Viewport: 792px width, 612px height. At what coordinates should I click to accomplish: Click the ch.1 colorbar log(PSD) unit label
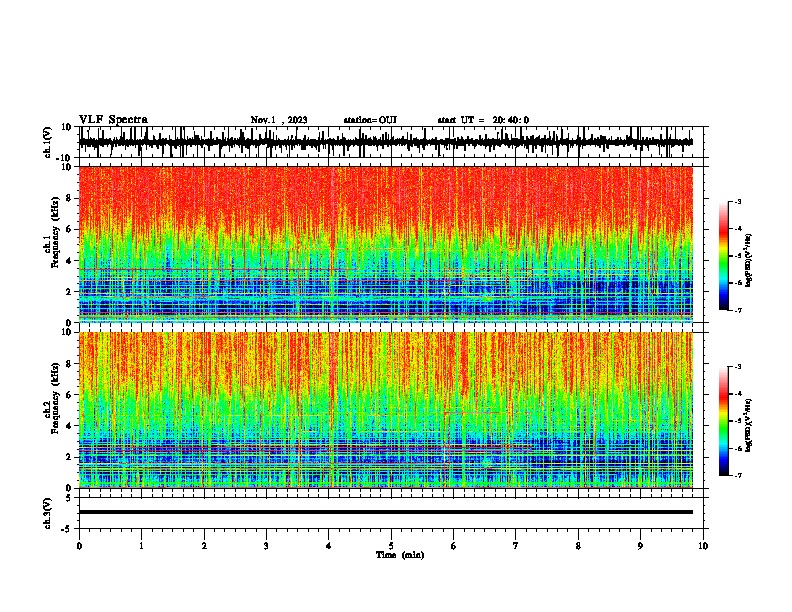tap(749, 261)
